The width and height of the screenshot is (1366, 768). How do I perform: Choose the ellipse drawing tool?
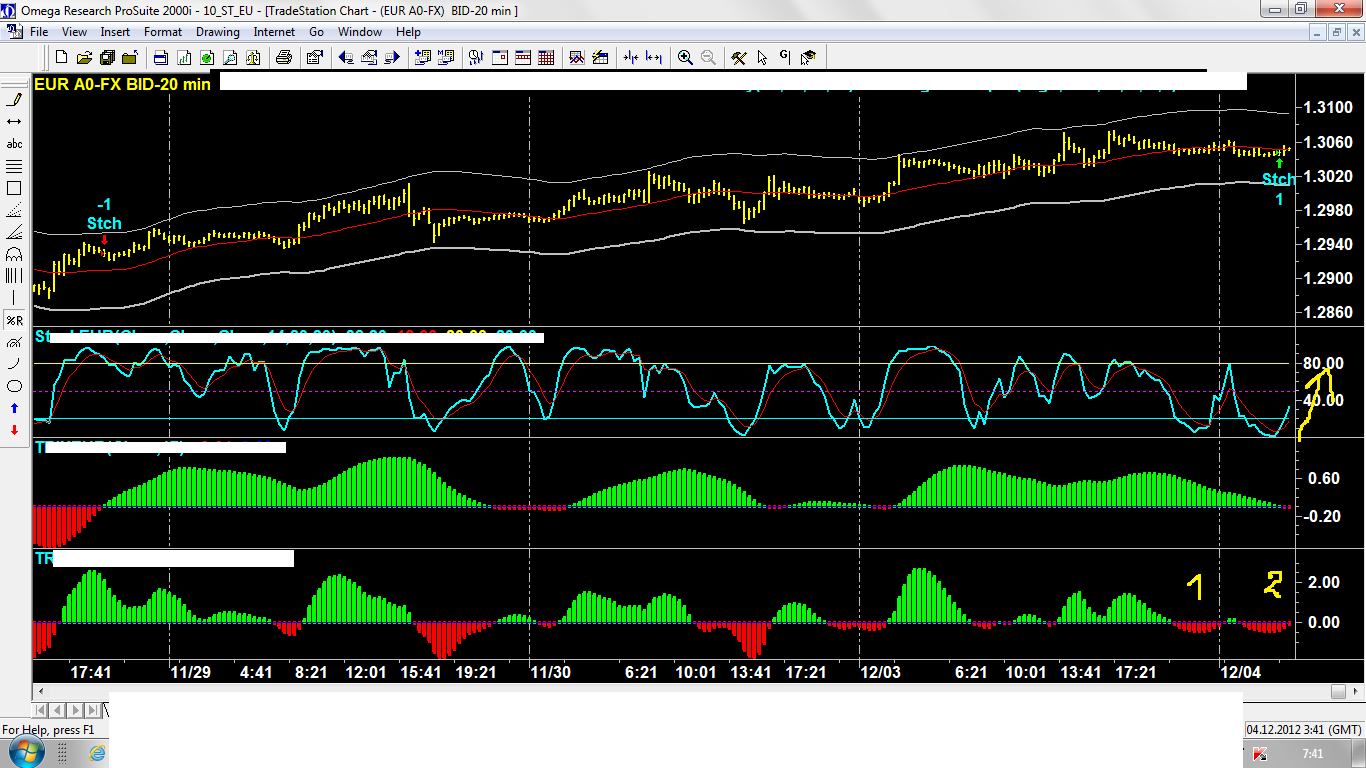click(15, 386)
